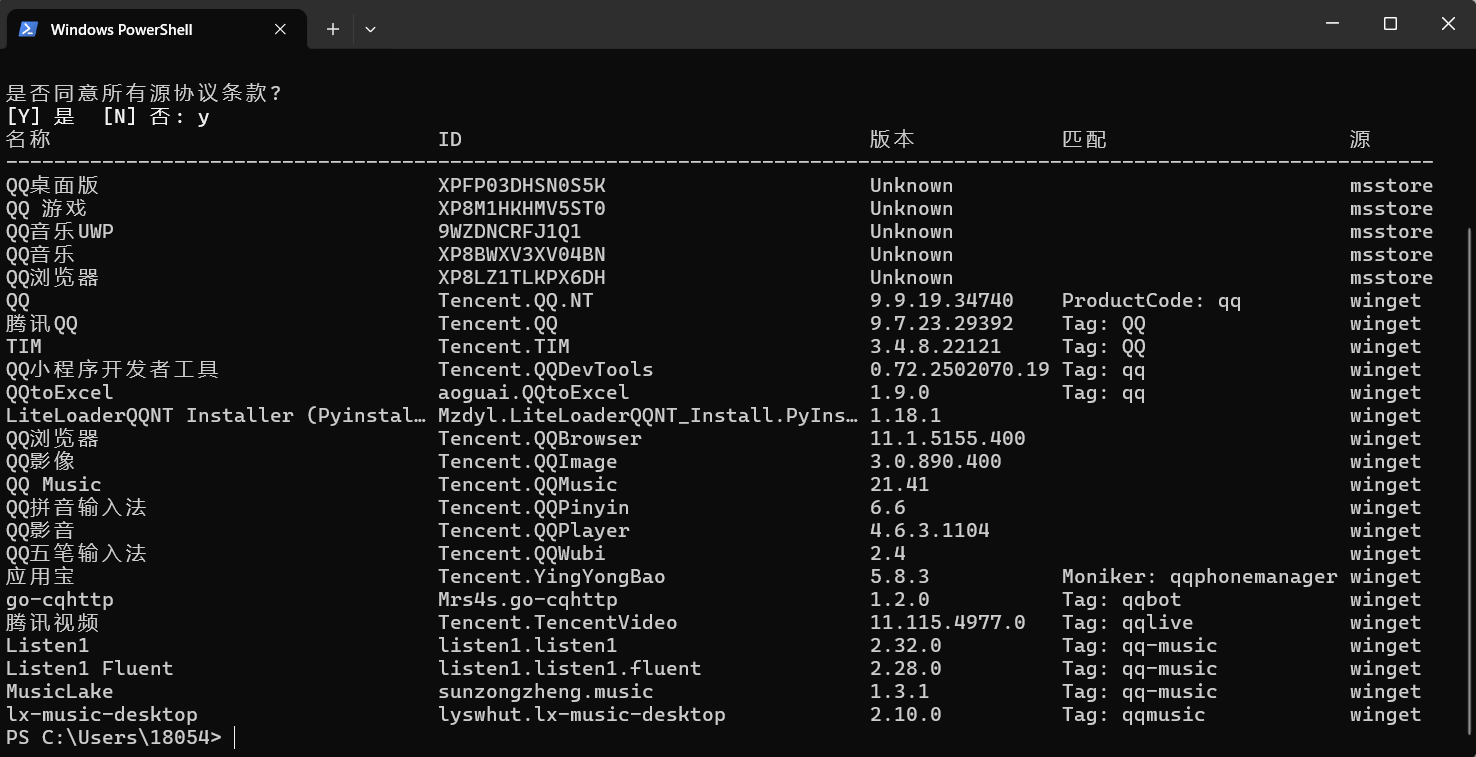The image size is (1476, 757).
Task: Click the '[Y] 是 [N] 否: y' line
Action: tap(108, 116)
